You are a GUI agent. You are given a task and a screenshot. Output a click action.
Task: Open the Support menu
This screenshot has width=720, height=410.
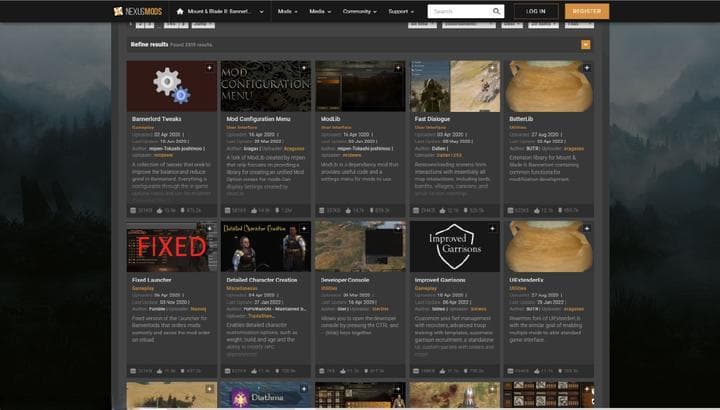401,11
